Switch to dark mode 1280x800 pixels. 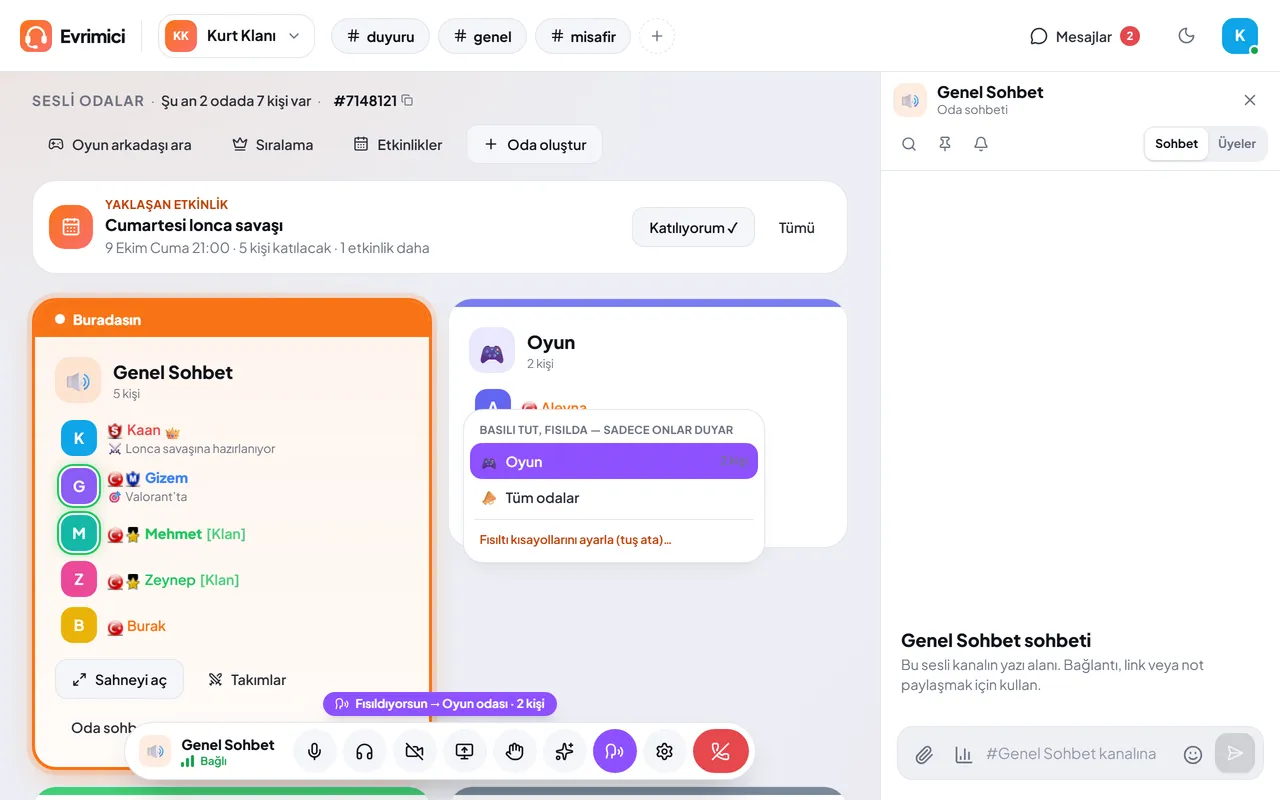[x=1187, y=36]
